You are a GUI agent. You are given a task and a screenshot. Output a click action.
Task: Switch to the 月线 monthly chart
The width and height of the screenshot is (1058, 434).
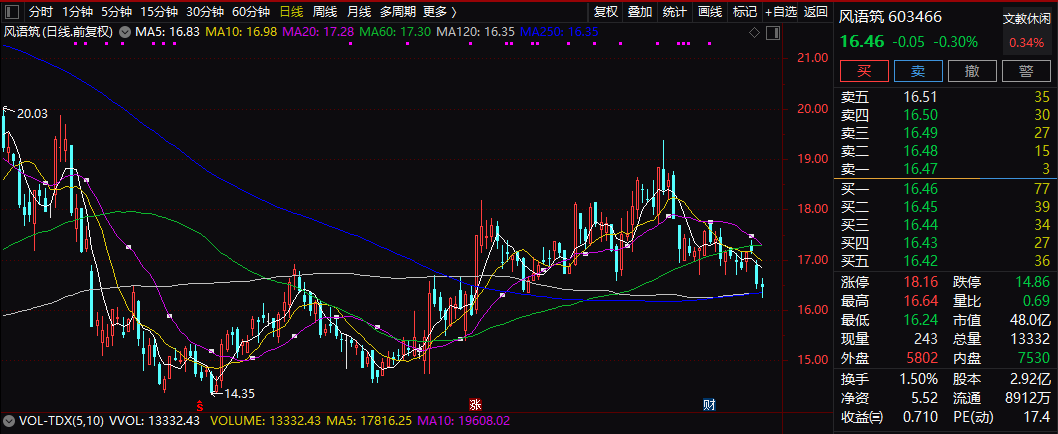[x=358, y=11]
